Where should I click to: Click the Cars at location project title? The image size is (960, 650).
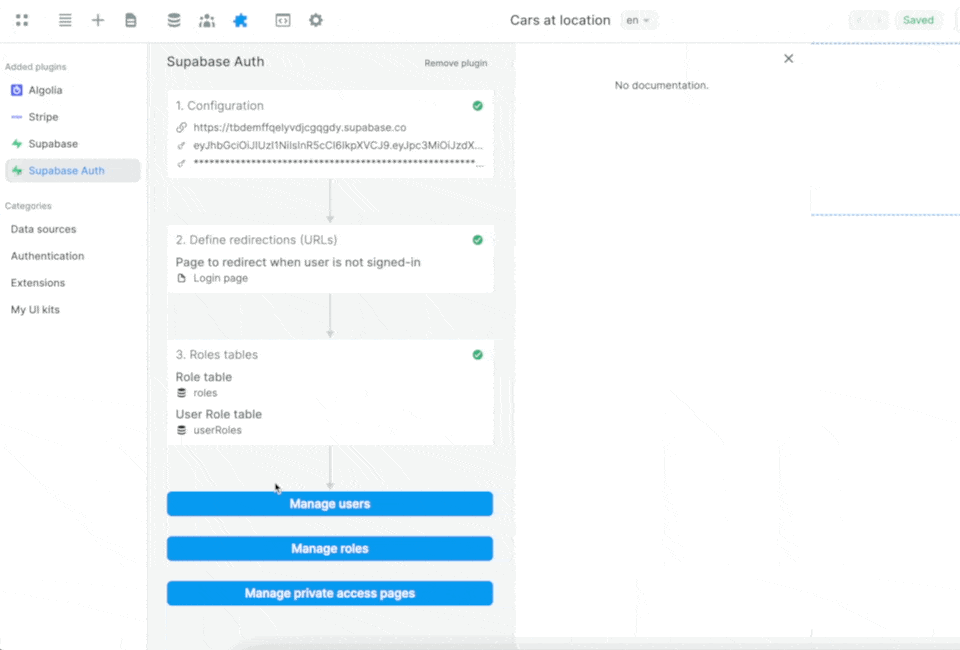[560, 20]
